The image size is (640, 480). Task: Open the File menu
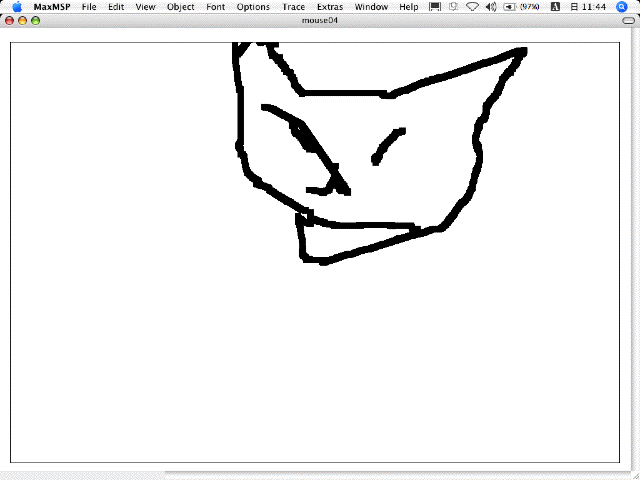pyautogui.click(x=89, y=7)
